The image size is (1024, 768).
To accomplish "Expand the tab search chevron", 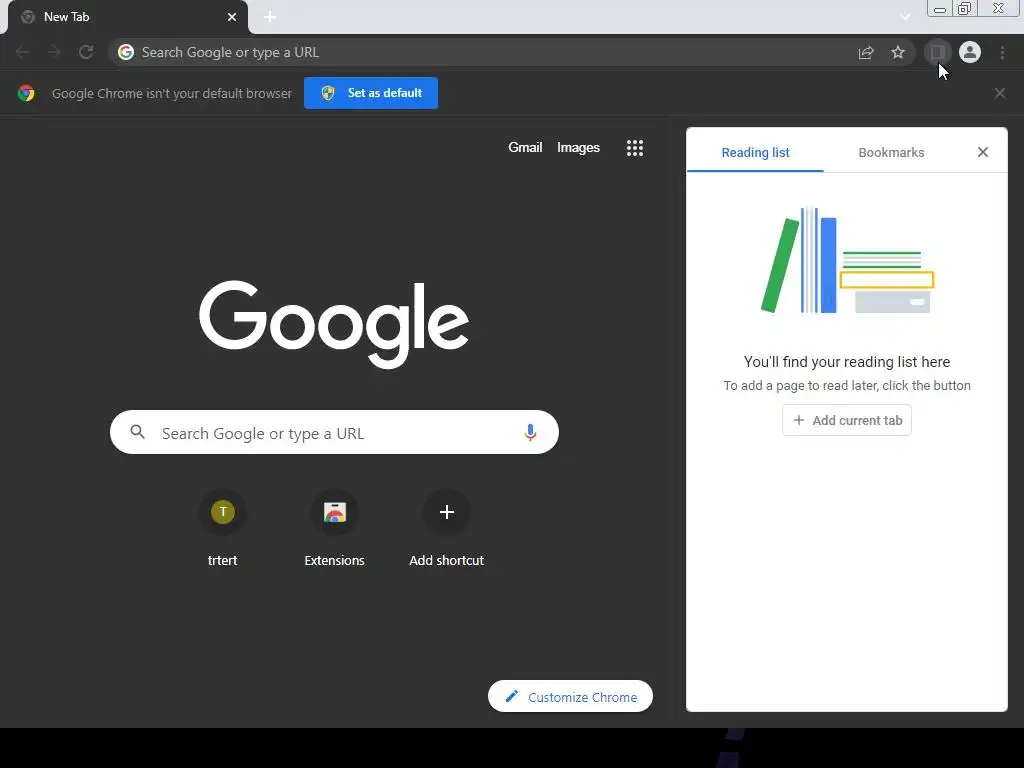I will point(904,17).
